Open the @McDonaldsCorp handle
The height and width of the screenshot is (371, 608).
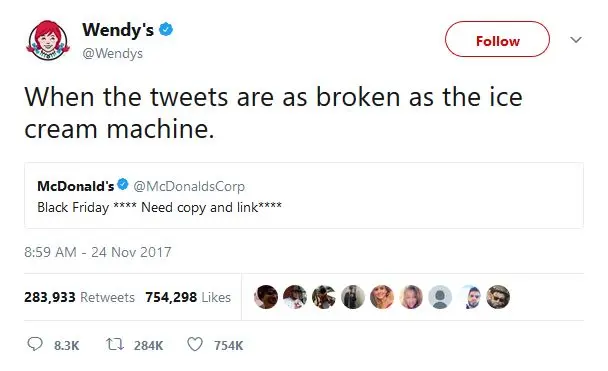[x=189, y=186]
